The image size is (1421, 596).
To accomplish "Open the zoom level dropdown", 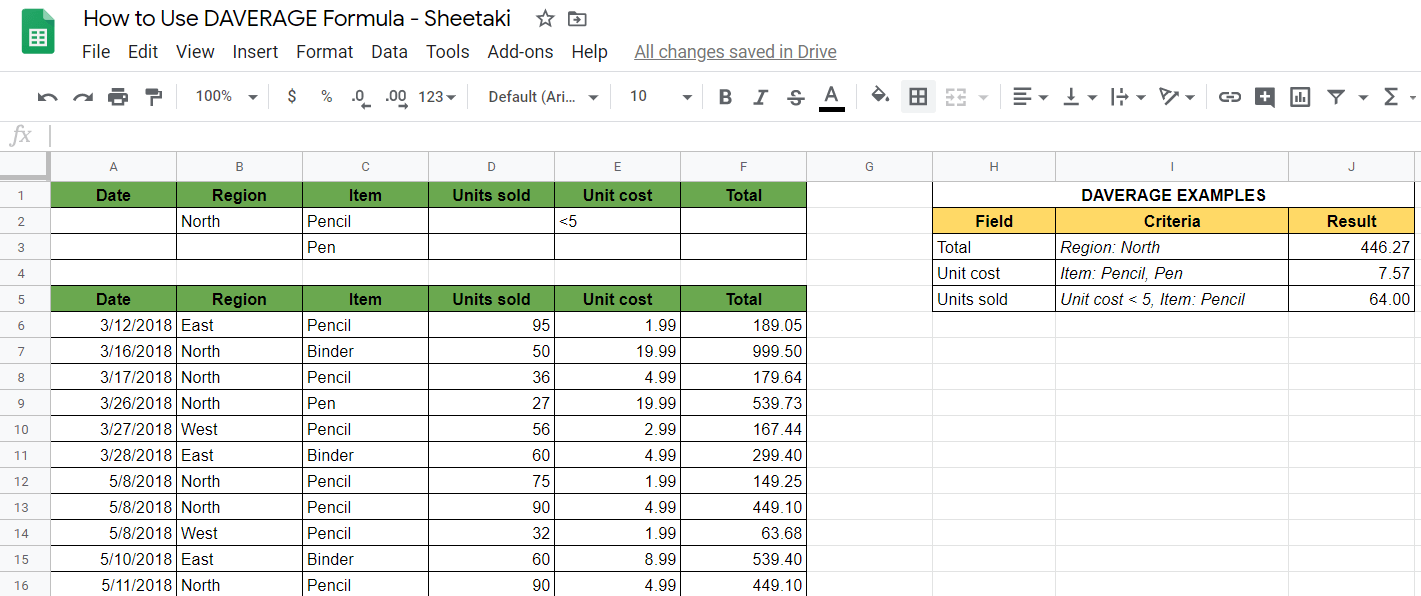I will 226,97.
